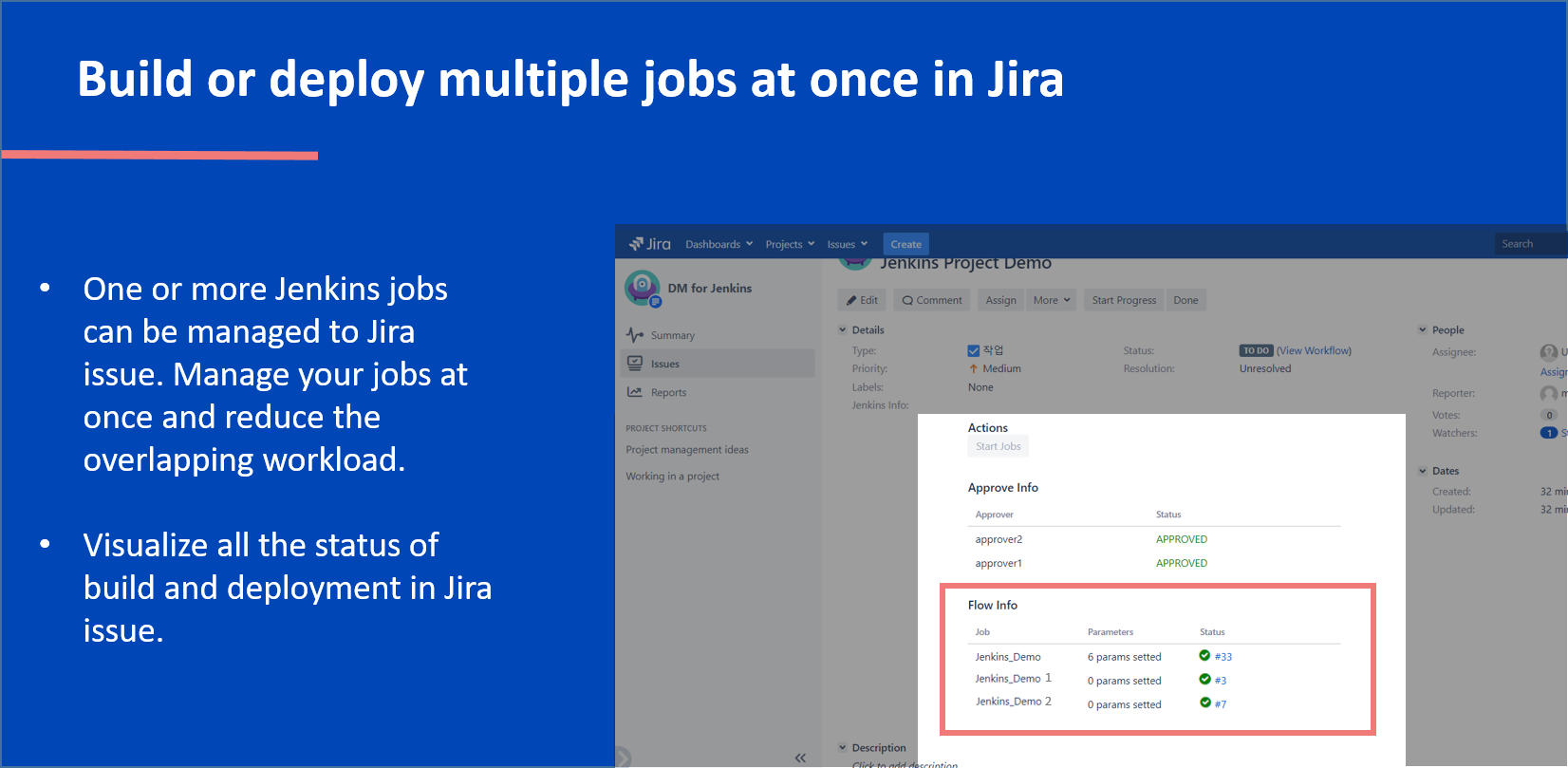Click the Jenkins_Demo 2 job name
This screenshot has height=768, width=1568.
click(x=1013, y=702)
